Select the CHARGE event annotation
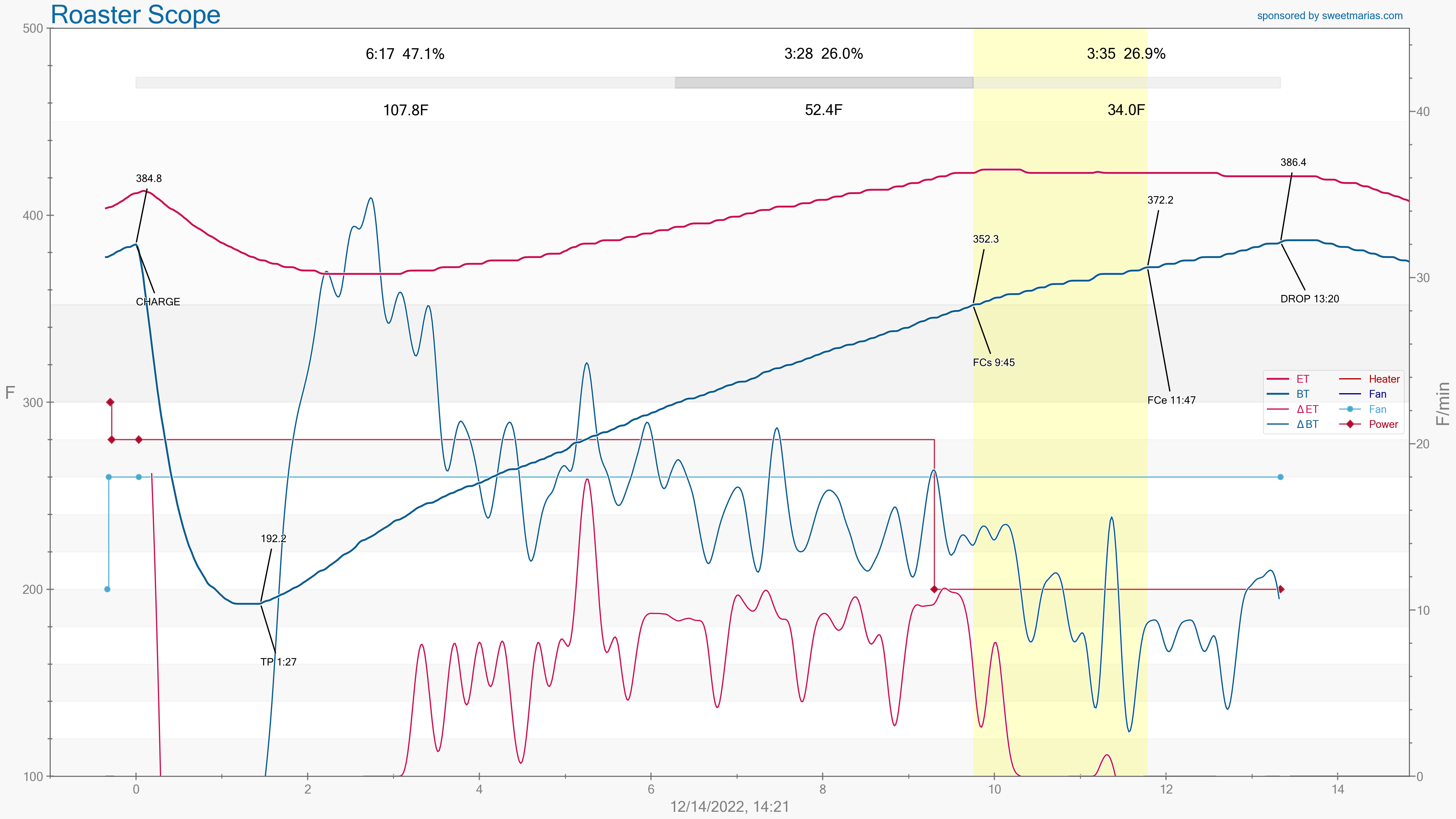The image size is (1456, 819). 158,302
